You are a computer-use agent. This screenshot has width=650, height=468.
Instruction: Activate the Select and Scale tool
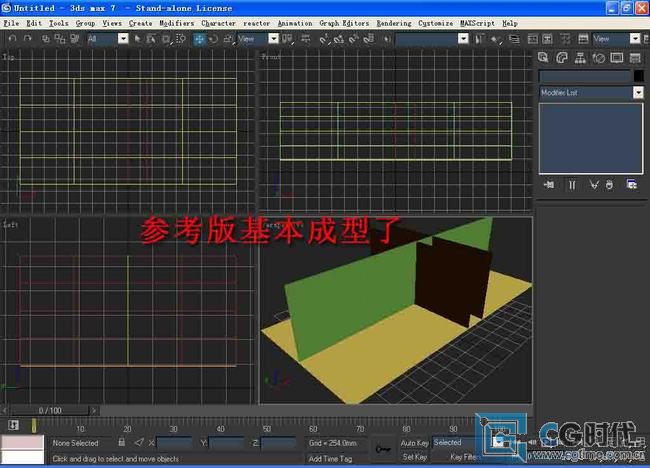[228, 39]
